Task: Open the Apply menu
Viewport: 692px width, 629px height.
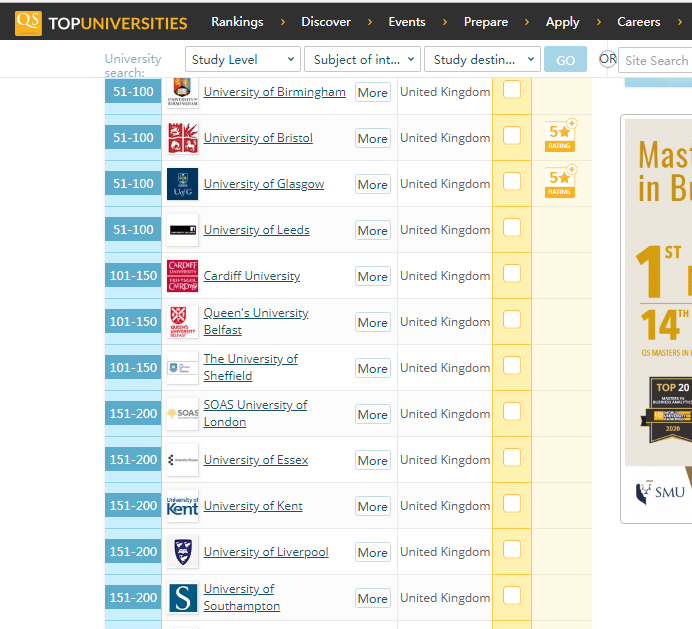Action: click(x=562, y=22)
